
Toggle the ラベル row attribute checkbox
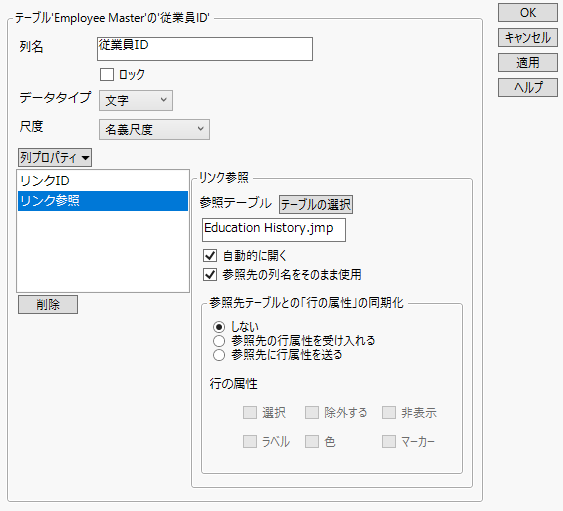250,442
